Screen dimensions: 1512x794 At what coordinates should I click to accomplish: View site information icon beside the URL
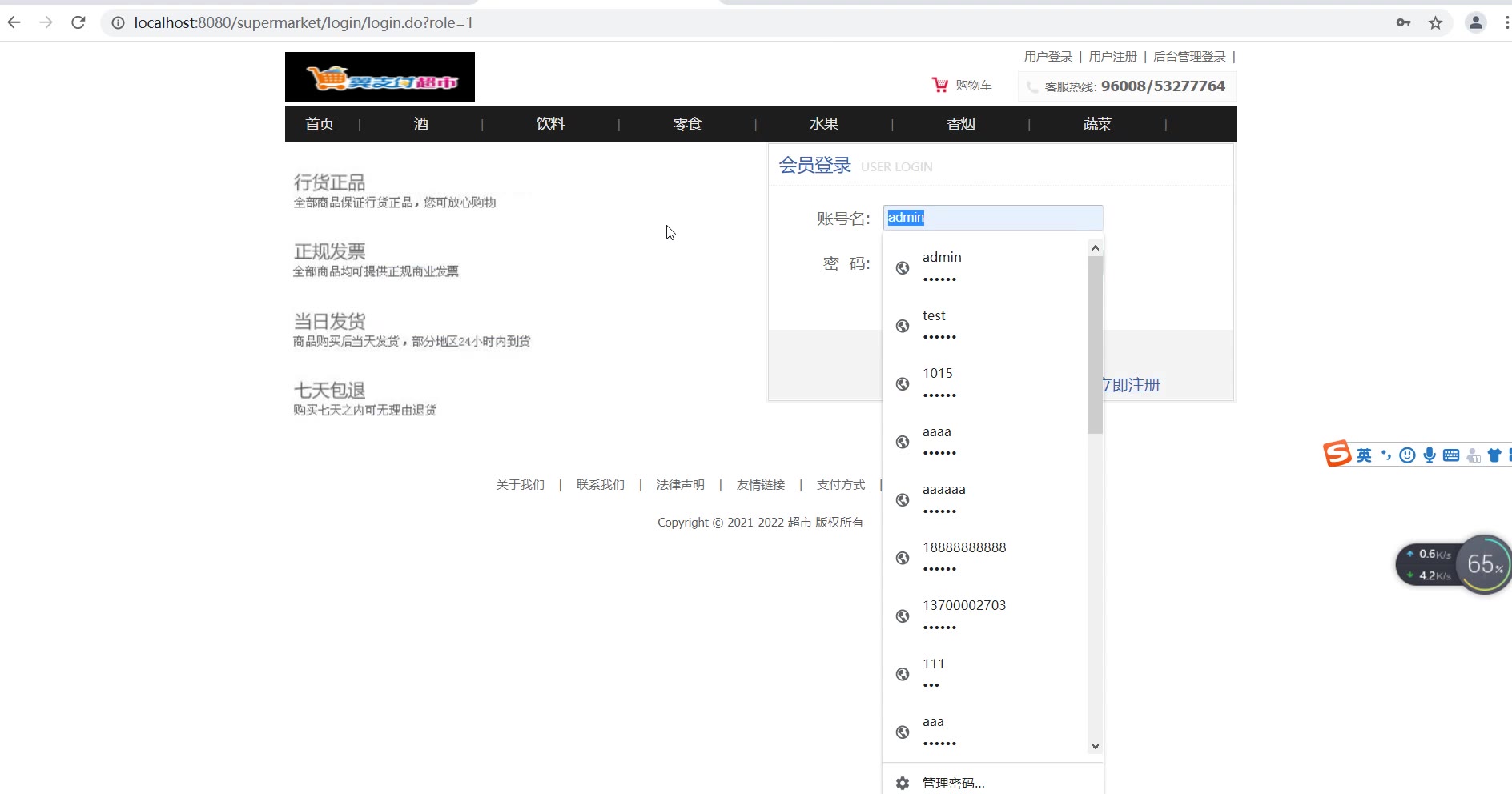[118, 23]
